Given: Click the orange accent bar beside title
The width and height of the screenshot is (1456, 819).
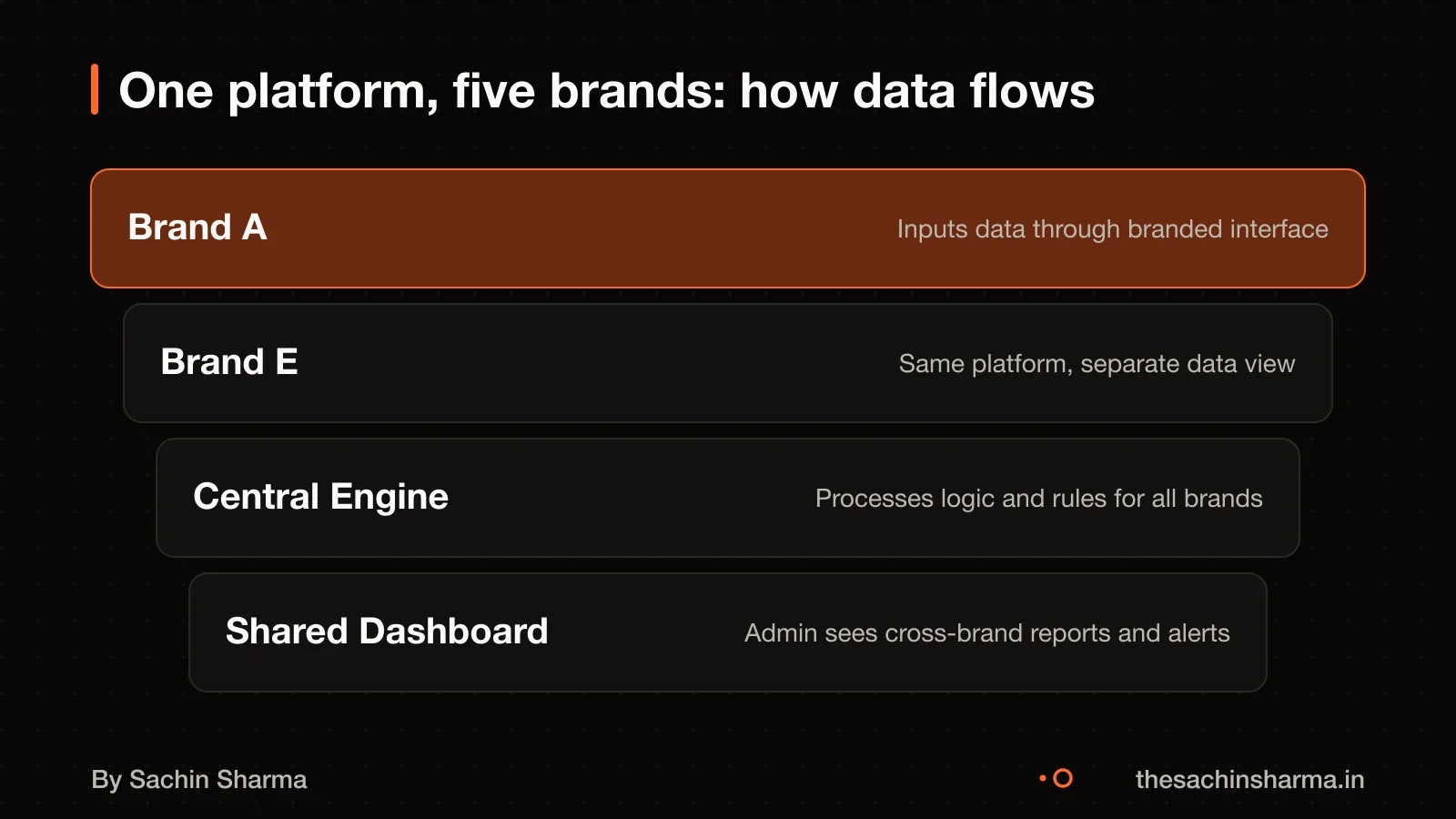Looking at the screenshot, I should 95,90.
